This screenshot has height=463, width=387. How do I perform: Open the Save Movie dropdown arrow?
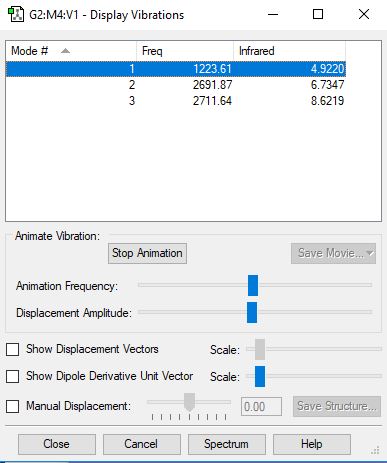pos(370,253)
